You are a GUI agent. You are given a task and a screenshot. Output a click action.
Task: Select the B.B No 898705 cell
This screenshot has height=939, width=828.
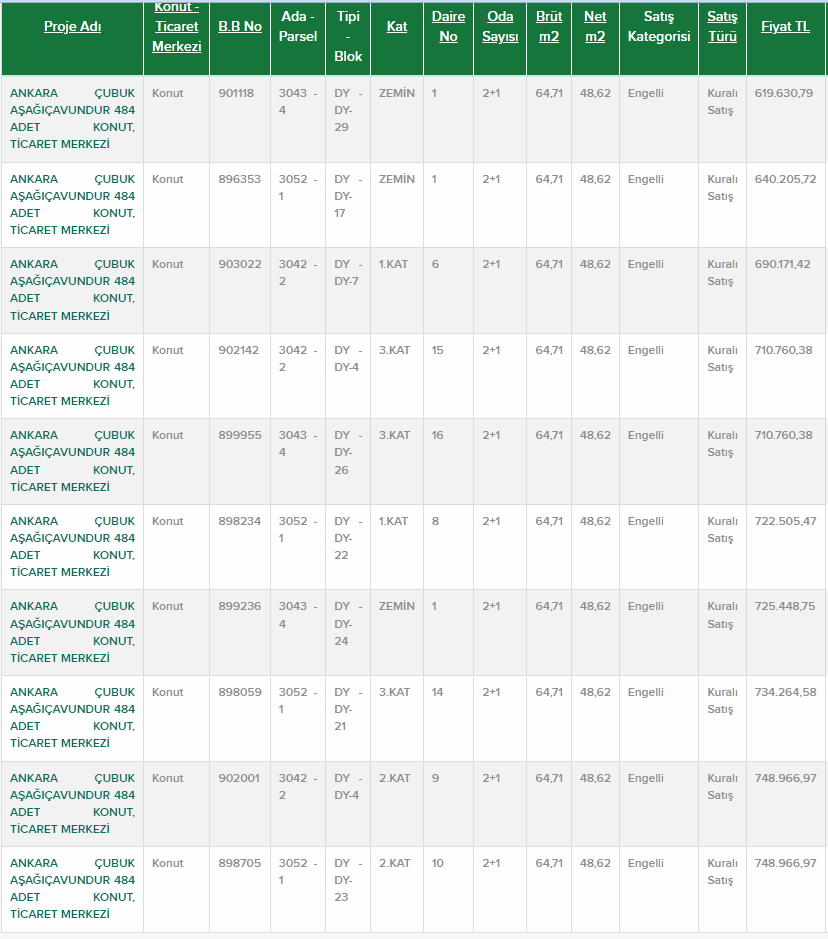pos(239,863)
